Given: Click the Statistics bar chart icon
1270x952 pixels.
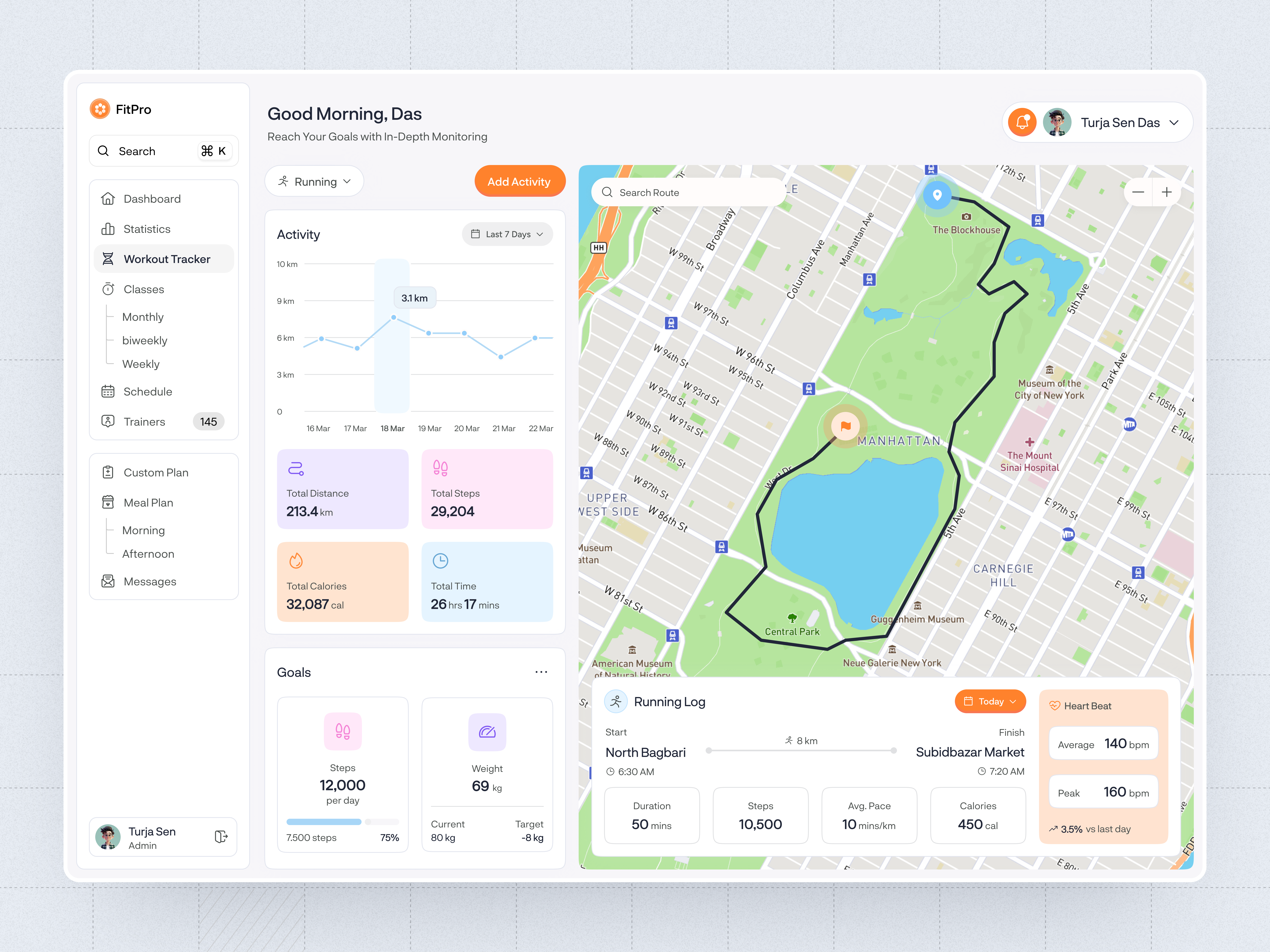Looking at the screenshot, I should coord(108,229).
